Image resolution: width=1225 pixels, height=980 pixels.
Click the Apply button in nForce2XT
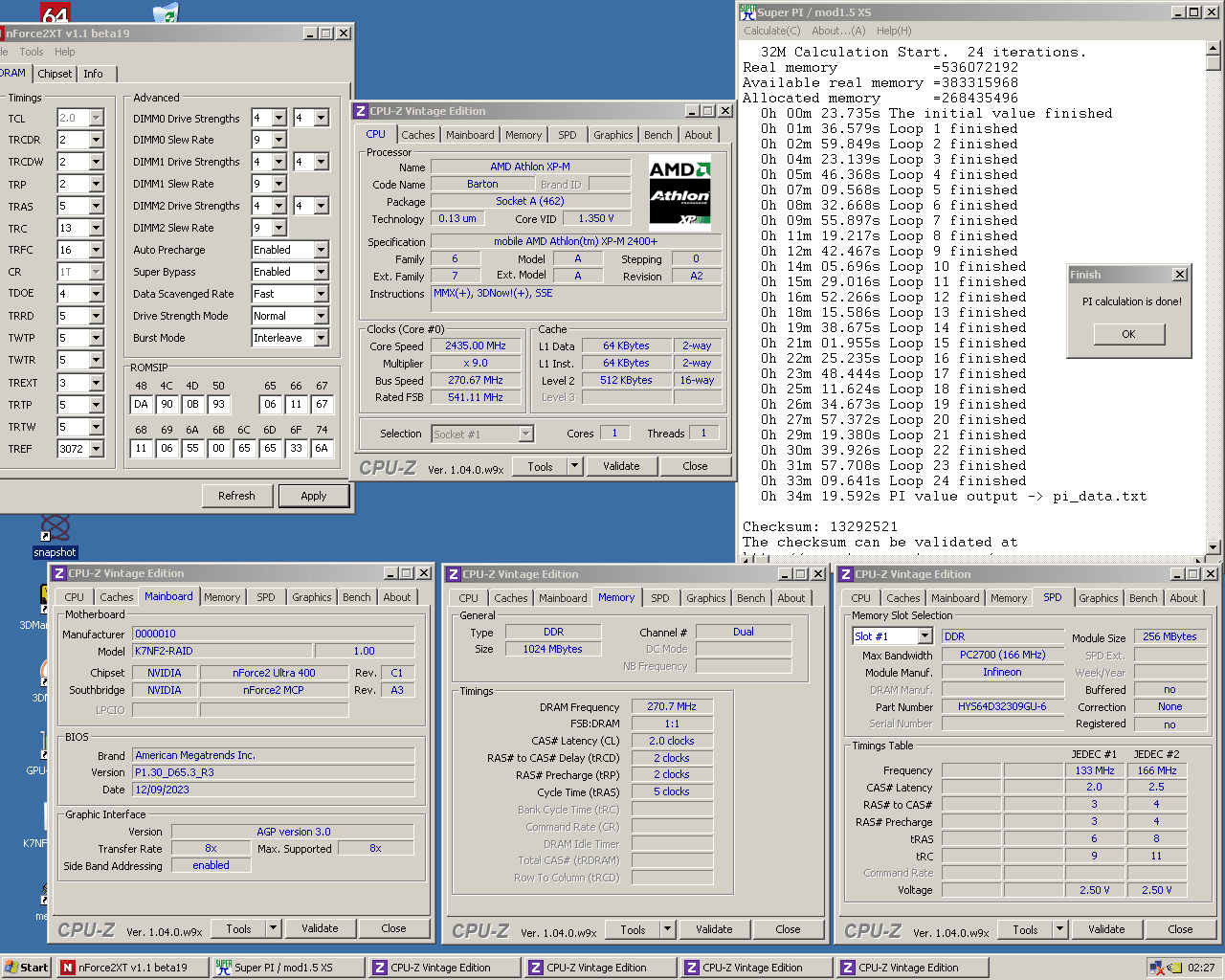click(313, 496)
